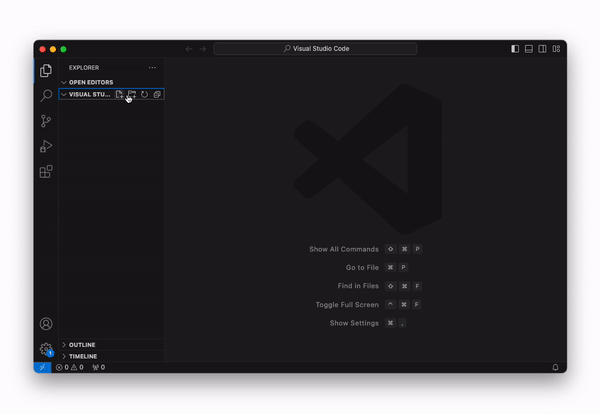Click the ports forwarded indicator showing 0

pos(98,367)
